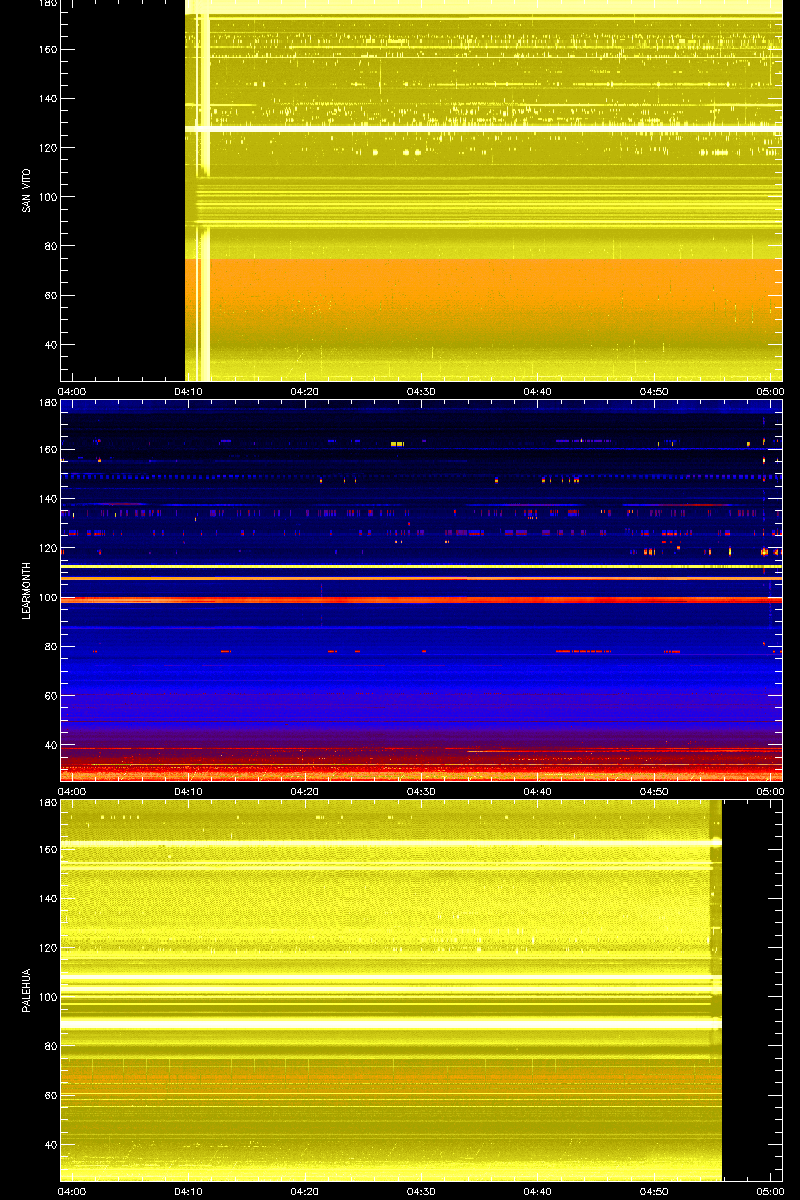800x1200 pixels.
Task: Click 04:10 time label under Palehua plot
Action: [189, 1191]
